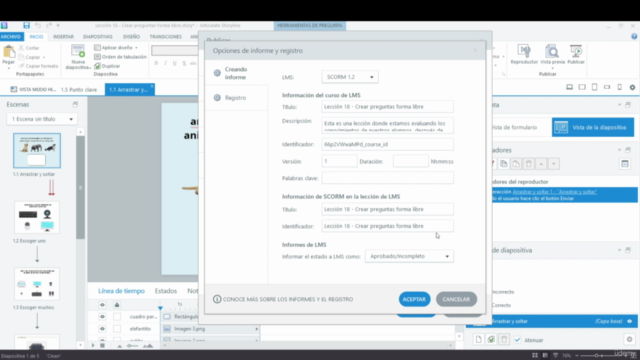
Task: Select Registro section in dialog
Action: point(236,98)
